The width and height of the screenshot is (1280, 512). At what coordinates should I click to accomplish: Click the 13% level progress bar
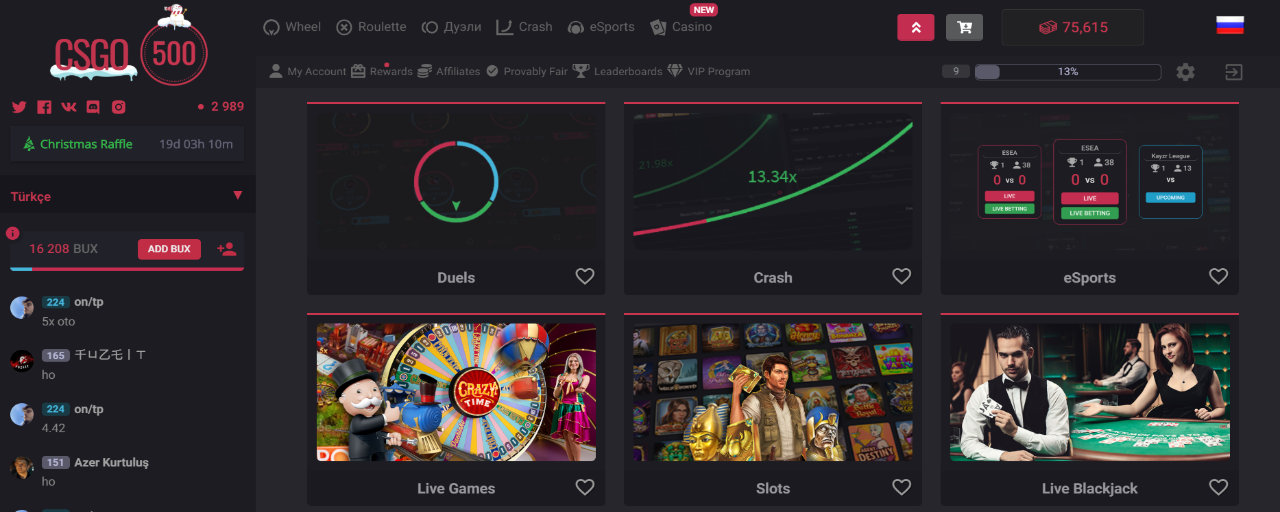click(x=1067, y=72)
